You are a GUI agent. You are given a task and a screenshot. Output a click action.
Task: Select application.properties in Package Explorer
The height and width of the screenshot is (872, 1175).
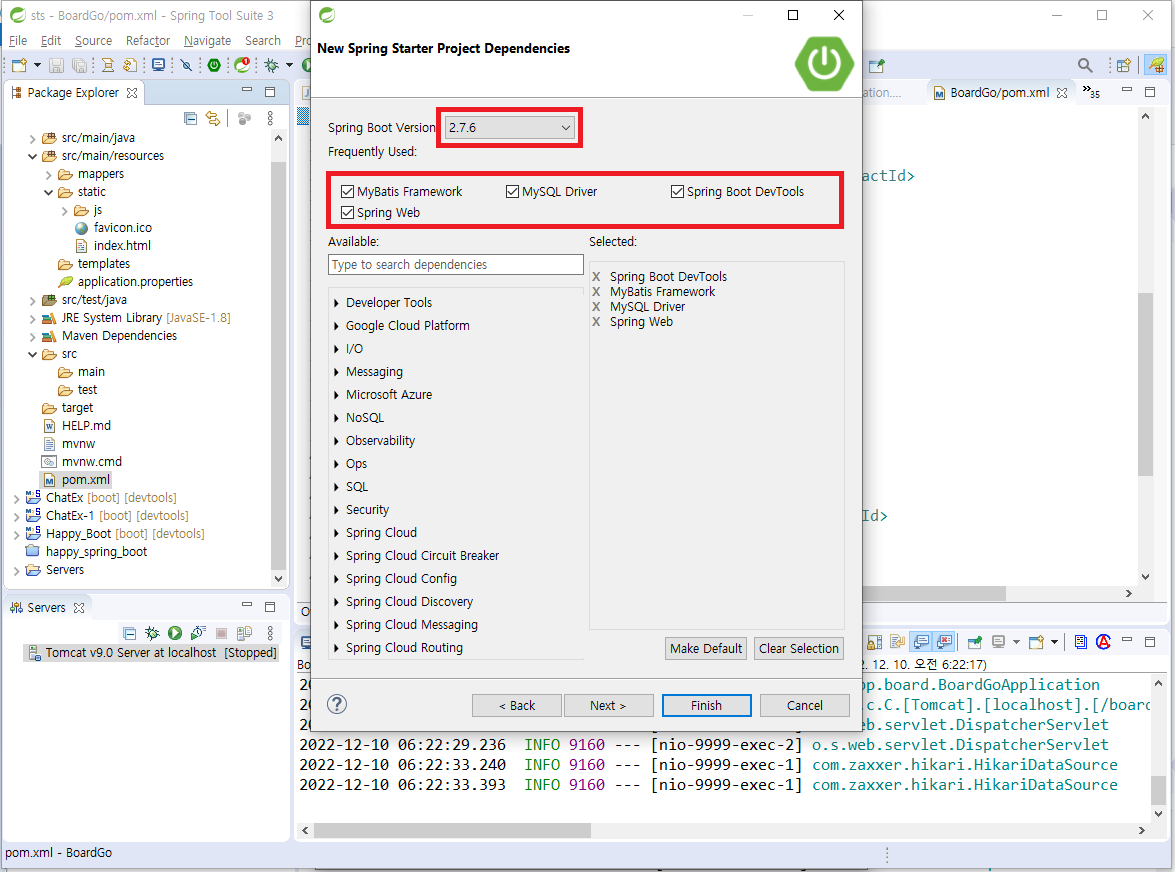(136, 282)
